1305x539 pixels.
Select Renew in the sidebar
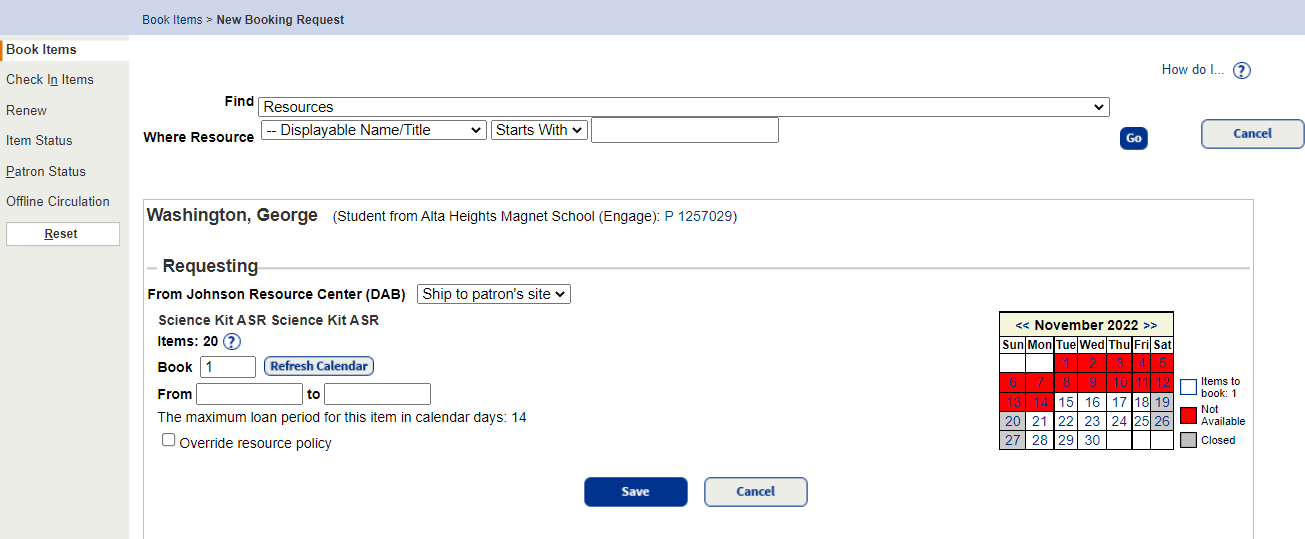27,111
